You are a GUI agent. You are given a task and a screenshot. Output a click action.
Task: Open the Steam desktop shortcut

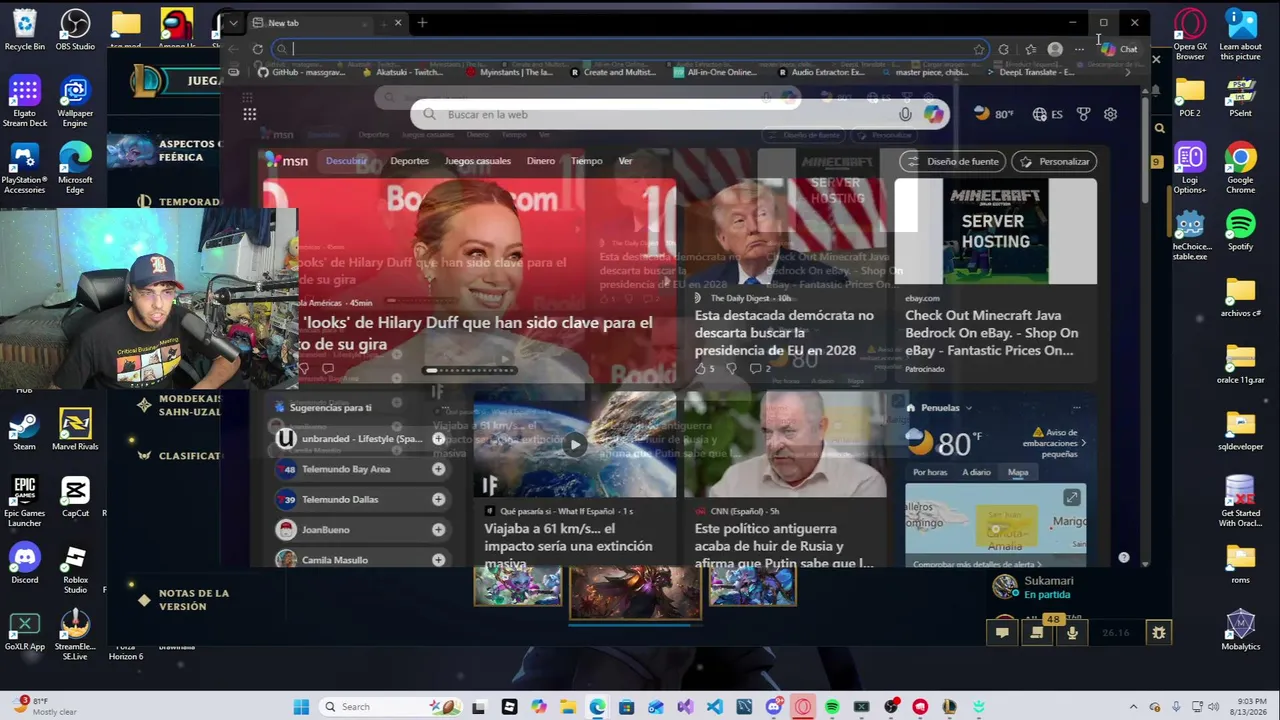pyautogui.click(x=25, y=430)
